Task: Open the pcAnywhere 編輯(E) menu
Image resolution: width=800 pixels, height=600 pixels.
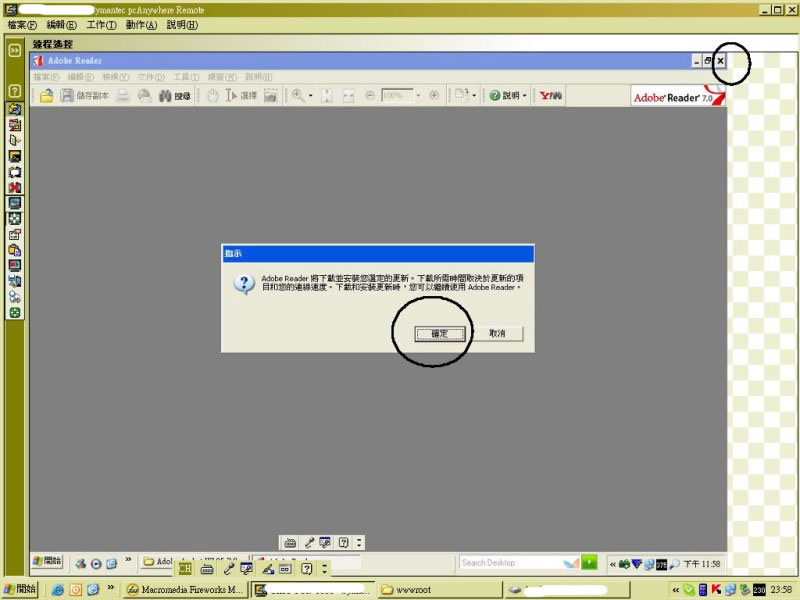Action: point(61,25)
